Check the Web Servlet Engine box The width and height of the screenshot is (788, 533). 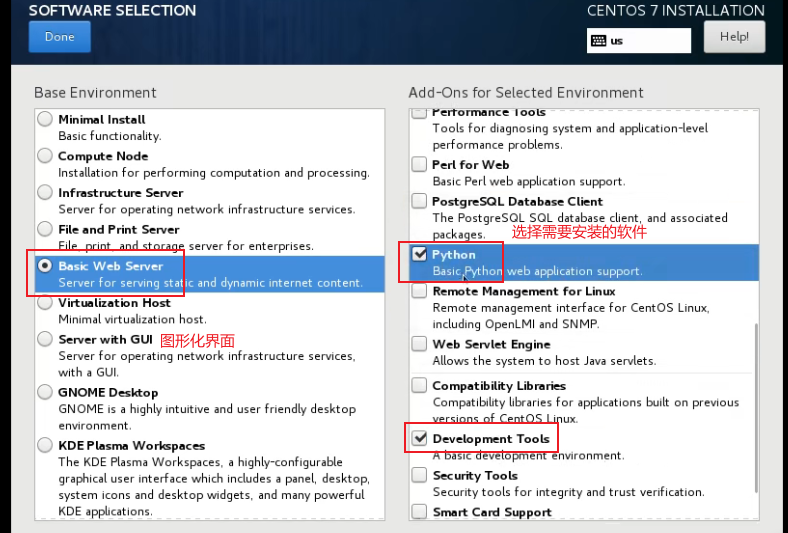coord(419,344)
